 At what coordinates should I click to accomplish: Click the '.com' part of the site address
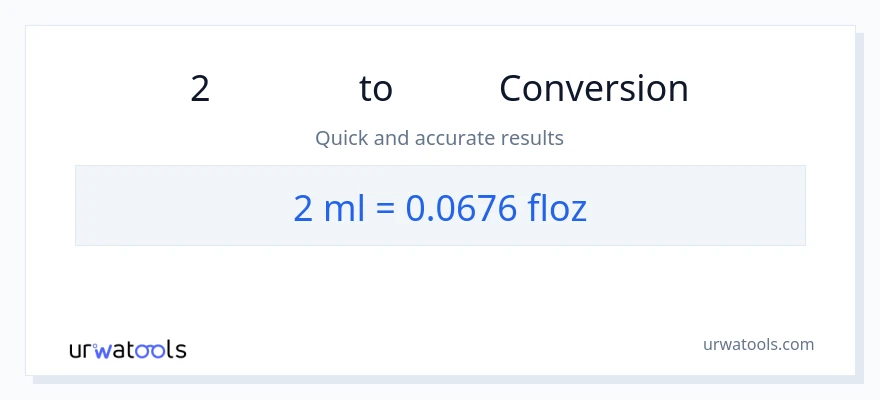pos(797,344)
